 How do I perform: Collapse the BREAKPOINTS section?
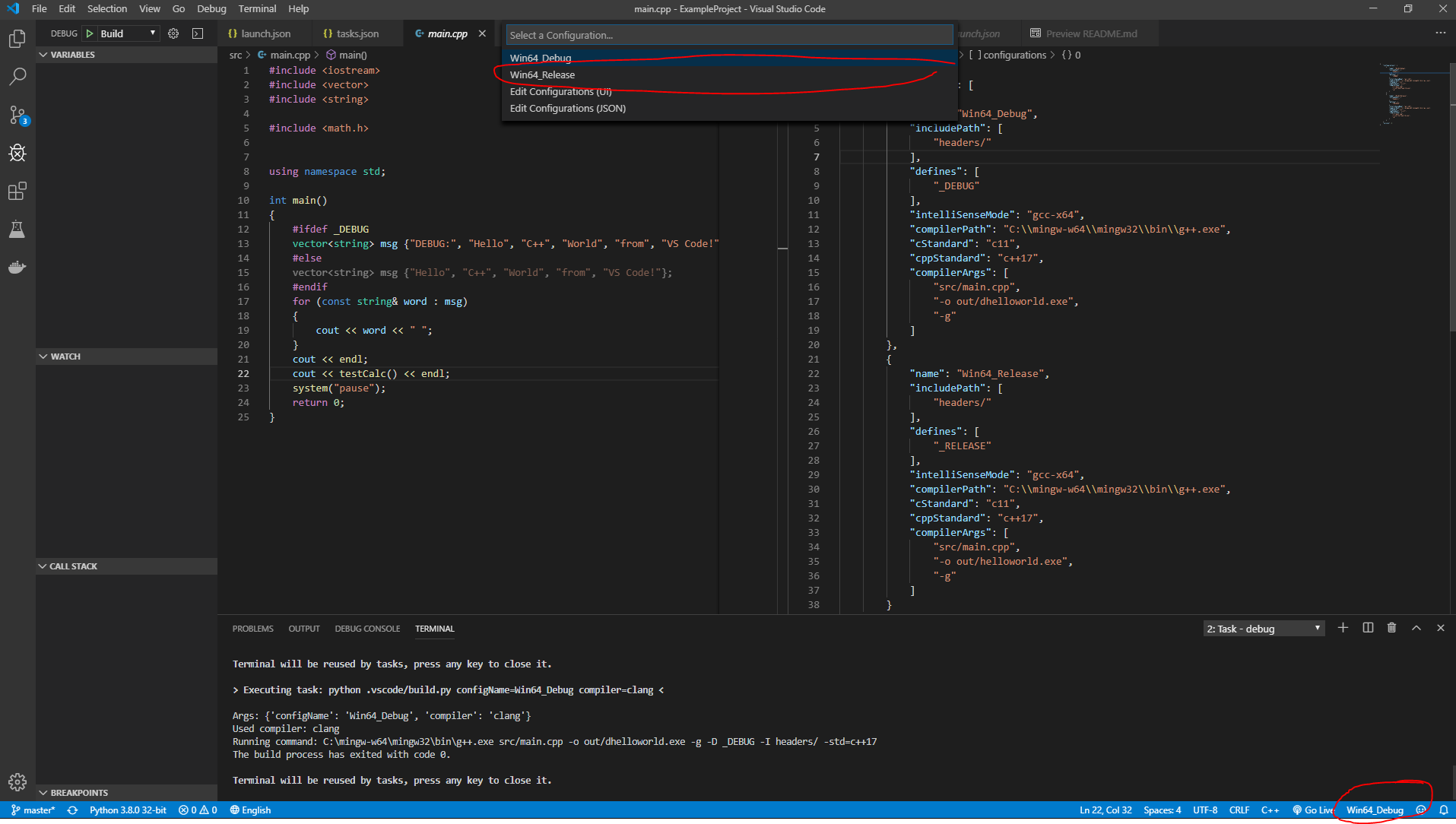tap(126, 793)
